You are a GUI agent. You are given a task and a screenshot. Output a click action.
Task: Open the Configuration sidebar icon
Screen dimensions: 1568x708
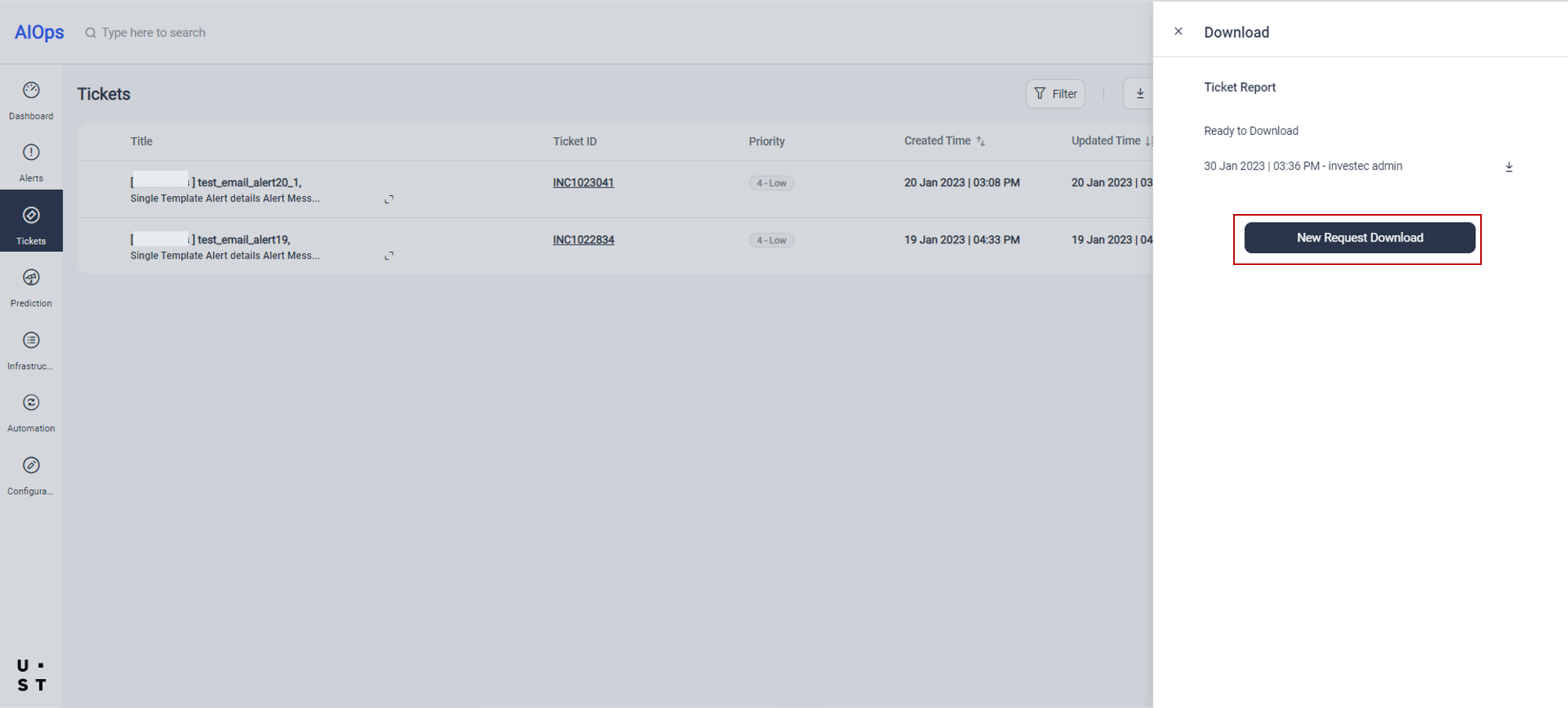pos(31,466)
